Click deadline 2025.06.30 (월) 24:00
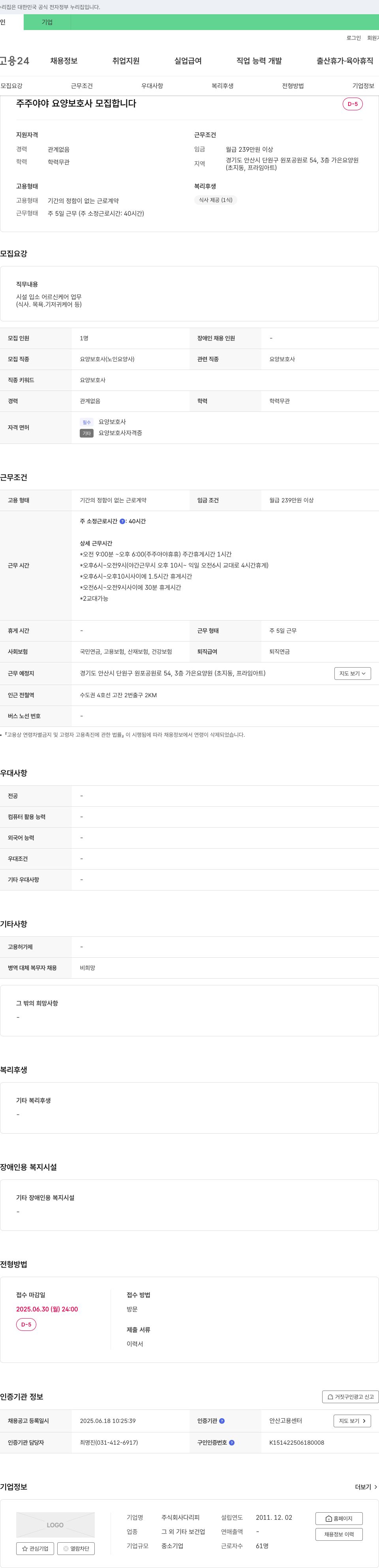The width and height of the screenshot is (379, 1568). pyautogui.click(x=47, y=1309)
